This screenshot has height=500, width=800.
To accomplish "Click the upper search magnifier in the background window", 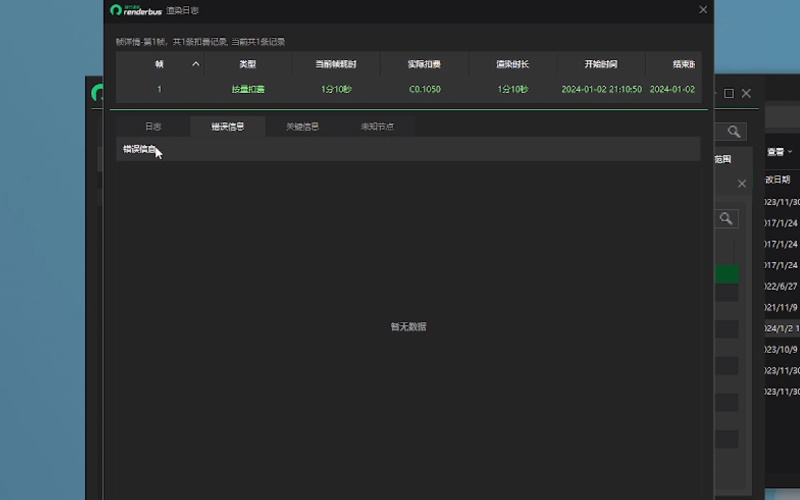I will pos(734,132).
